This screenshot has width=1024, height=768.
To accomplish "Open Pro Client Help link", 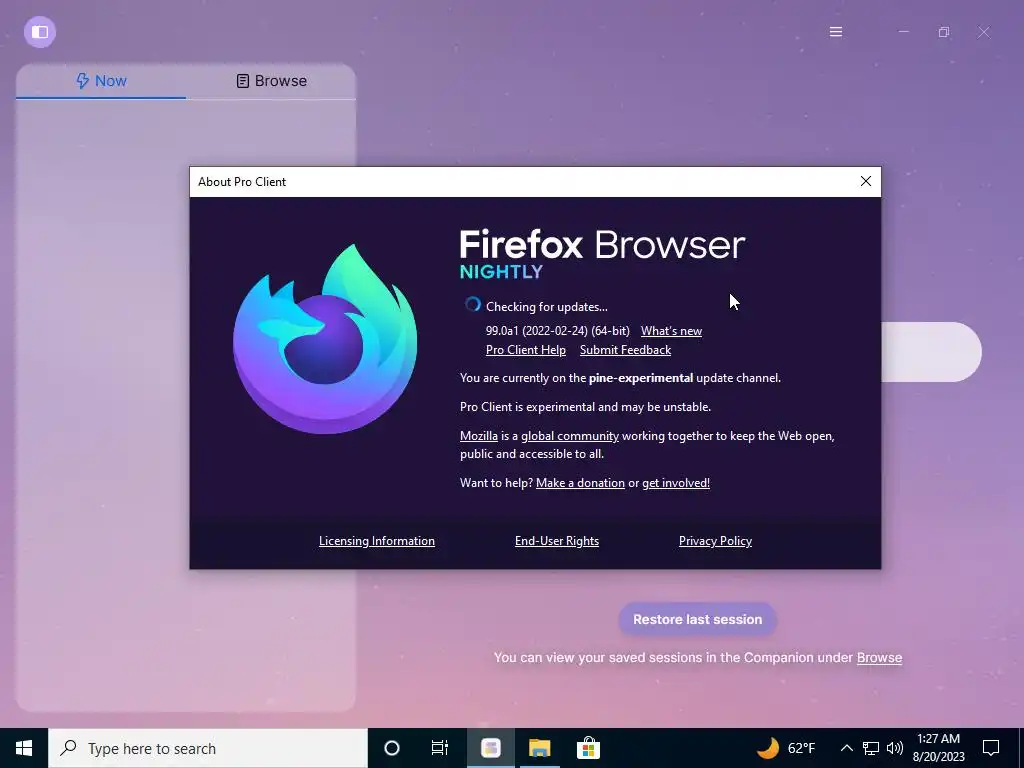I will pos(526,350).
